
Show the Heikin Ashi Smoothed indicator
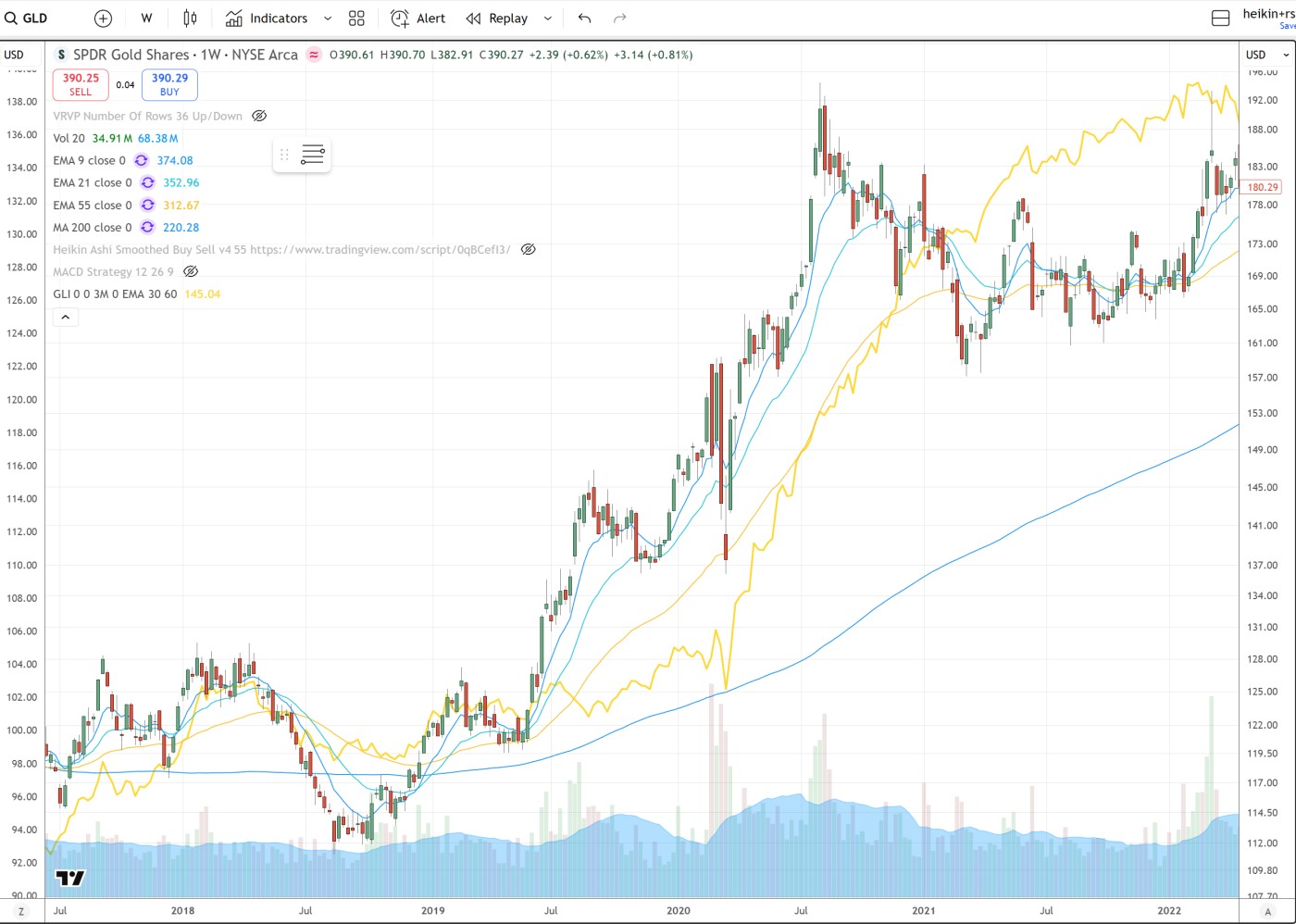528,250
